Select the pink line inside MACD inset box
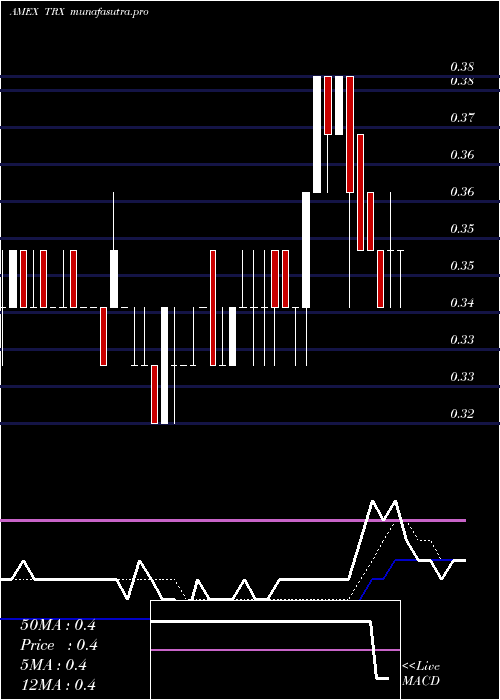The image size is (500, 700). (275, 650)
